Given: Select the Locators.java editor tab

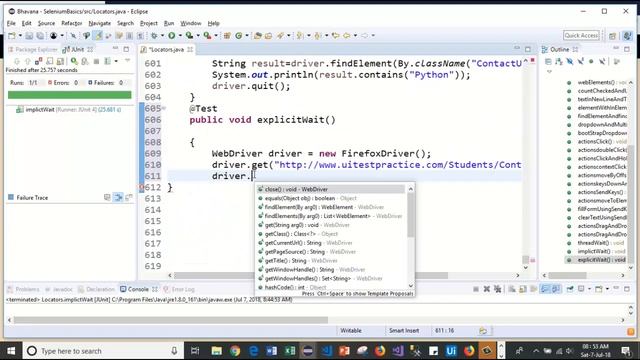Looking at the screenshot, I should [167, 49].
